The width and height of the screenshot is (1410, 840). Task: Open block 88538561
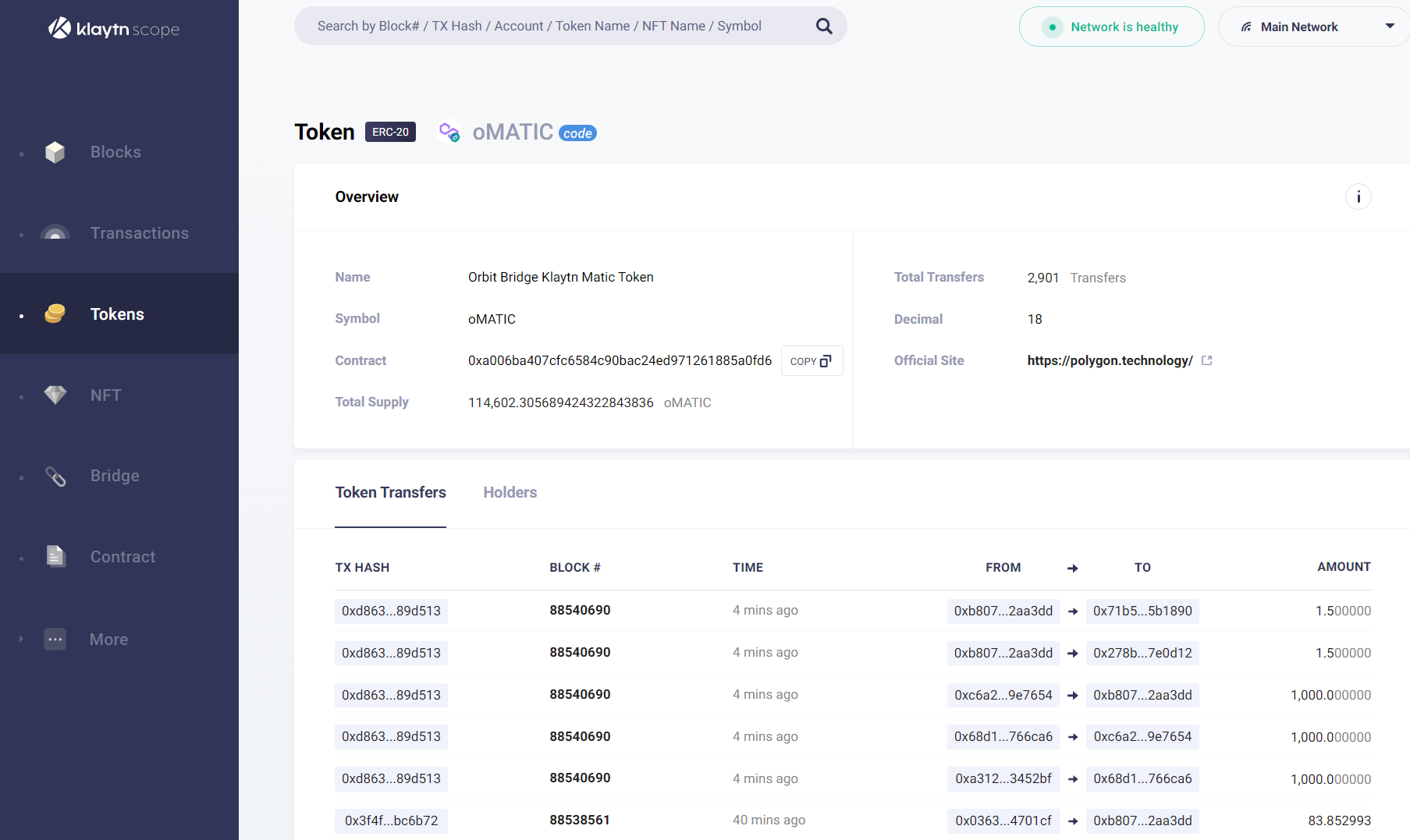tap(580, 820)
